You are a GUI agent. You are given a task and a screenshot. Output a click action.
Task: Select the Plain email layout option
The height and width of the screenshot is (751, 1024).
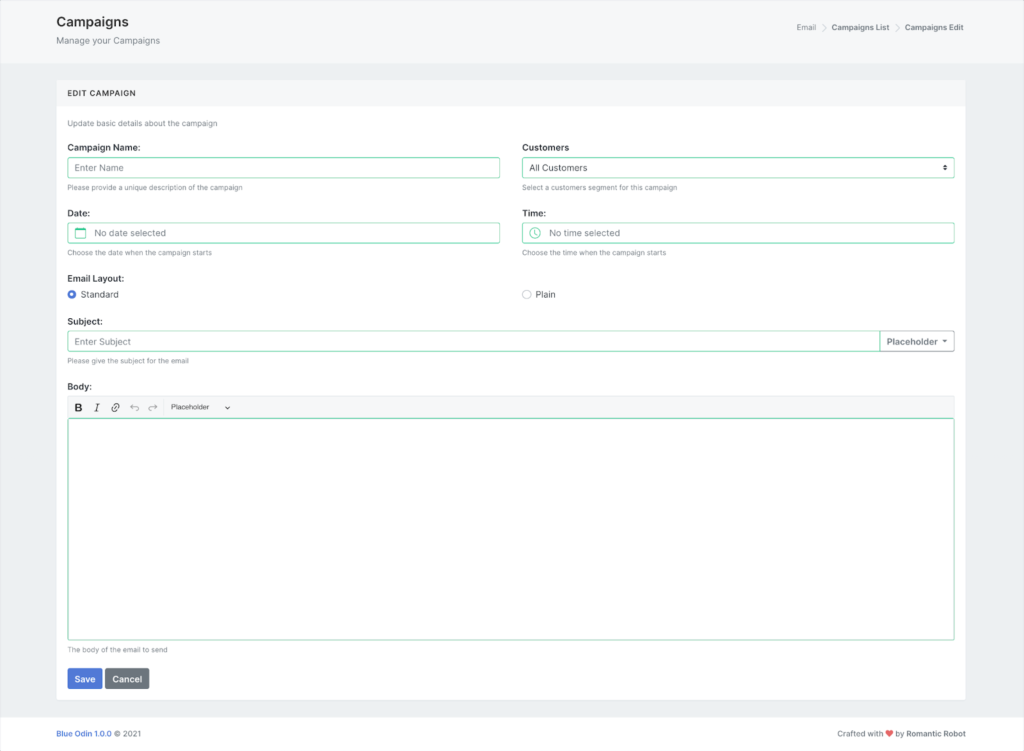526,294
